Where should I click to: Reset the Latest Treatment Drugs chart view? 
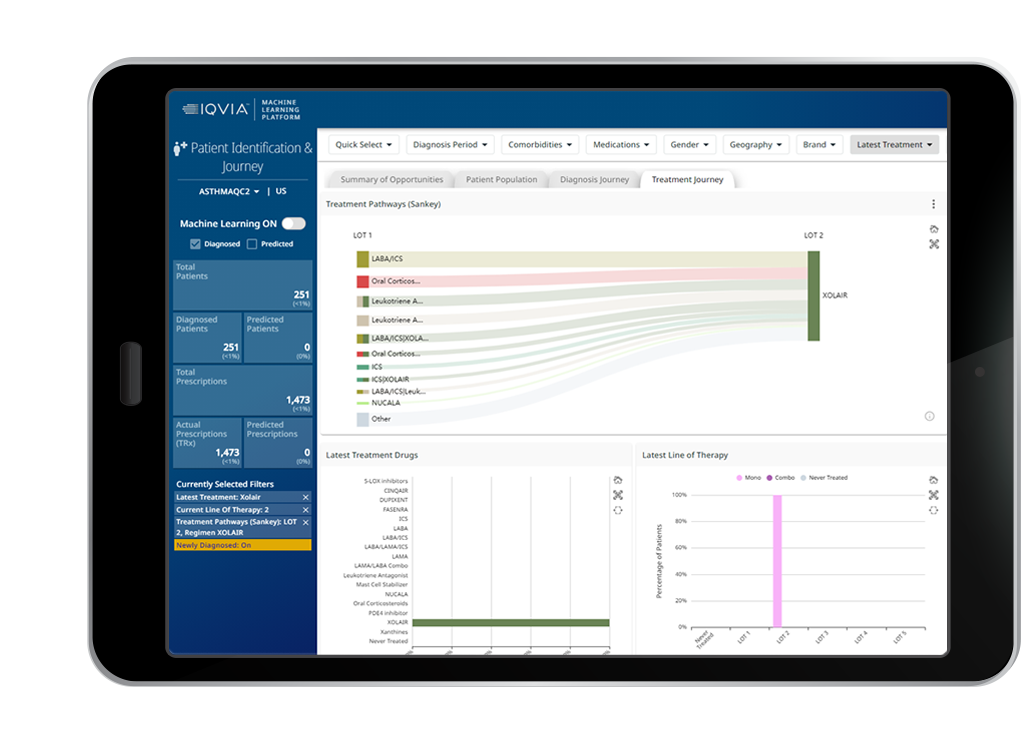coord(618,480)
